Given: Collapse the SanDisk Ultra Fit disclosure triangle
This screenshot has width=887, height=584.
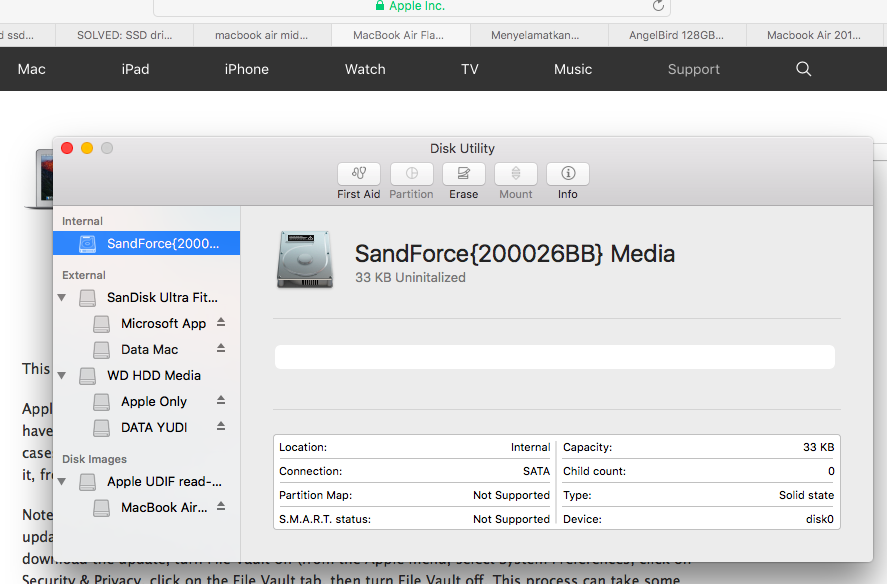Looking at the screenshot, I should tap(62, 298).
